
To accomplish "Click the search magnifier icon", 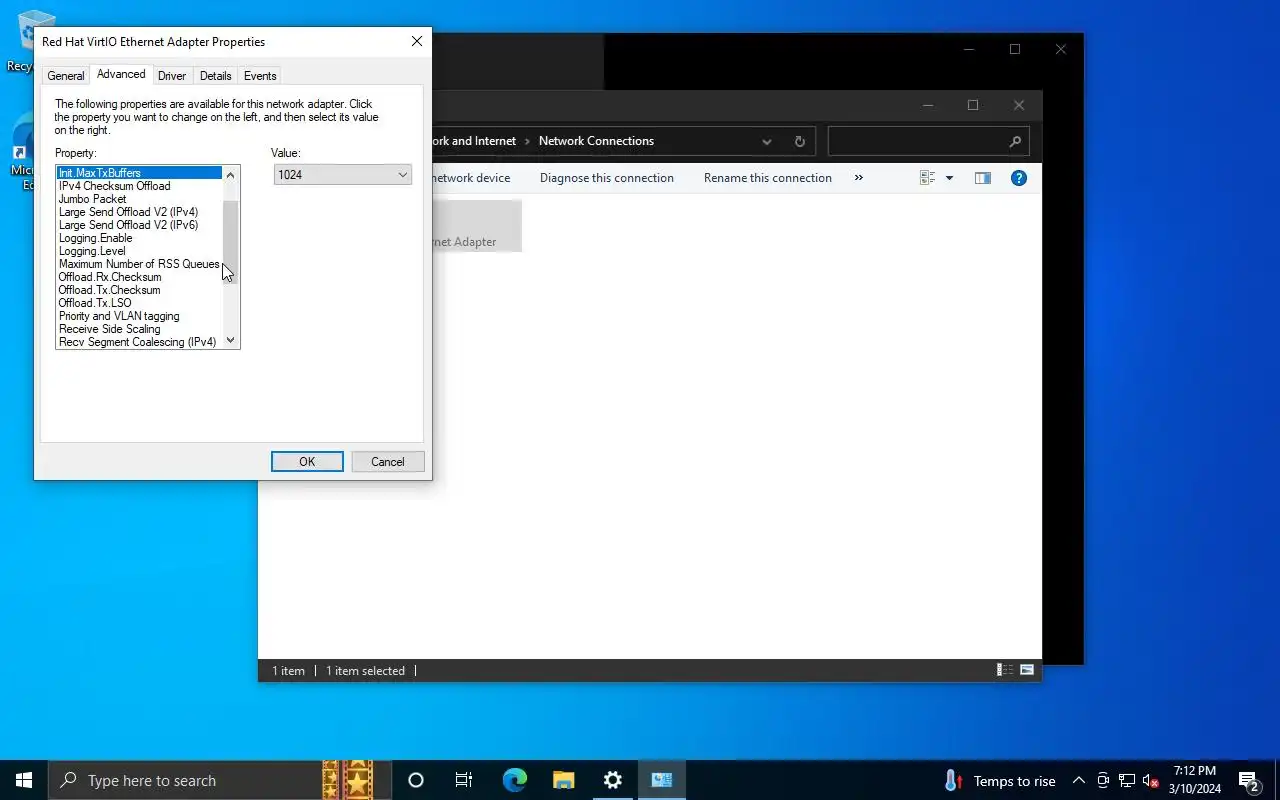I will click(1014, 142).
